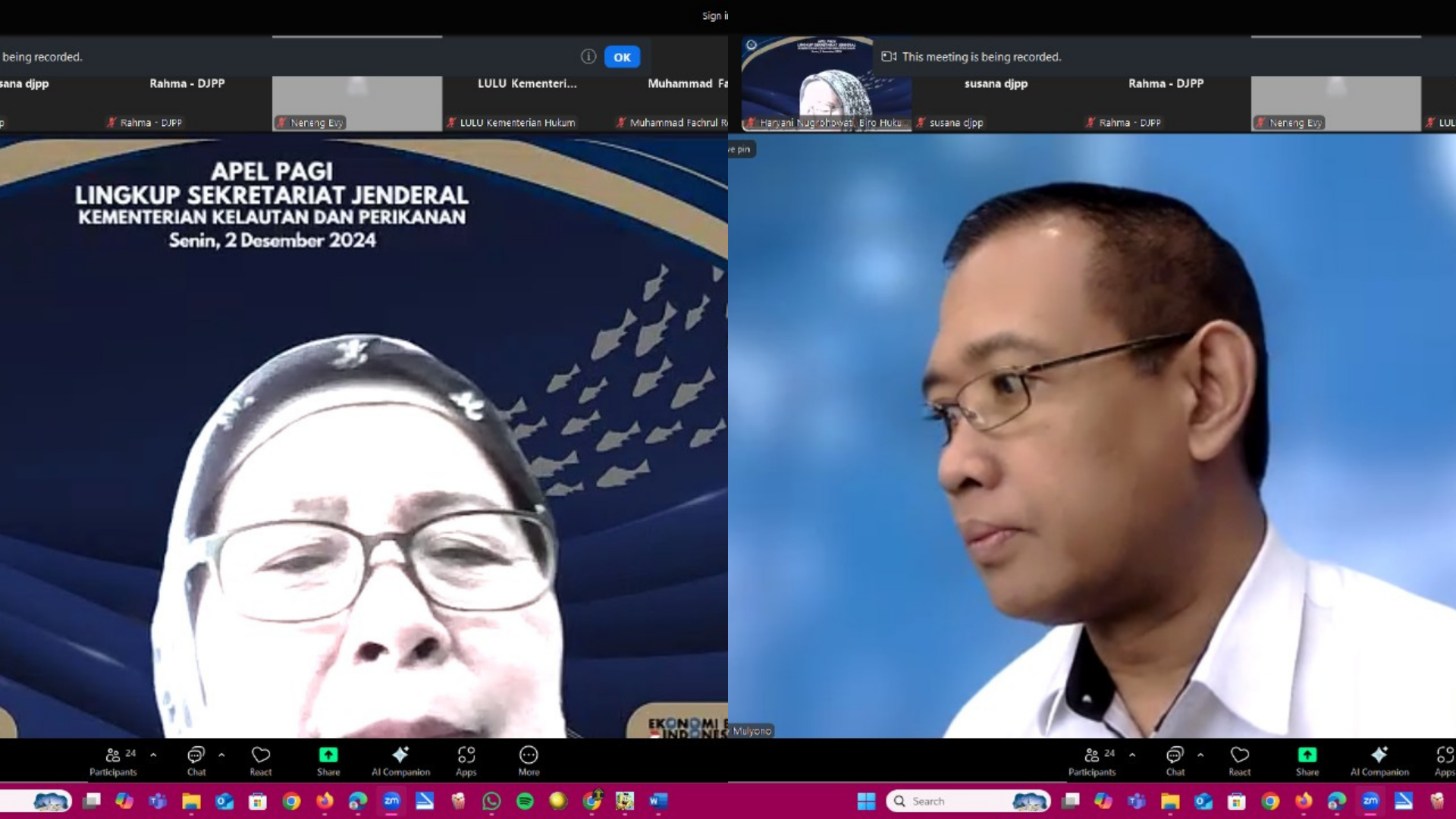Click the Mulyono name label on video
Screen dimensions: 1456x819
[752, 731]
